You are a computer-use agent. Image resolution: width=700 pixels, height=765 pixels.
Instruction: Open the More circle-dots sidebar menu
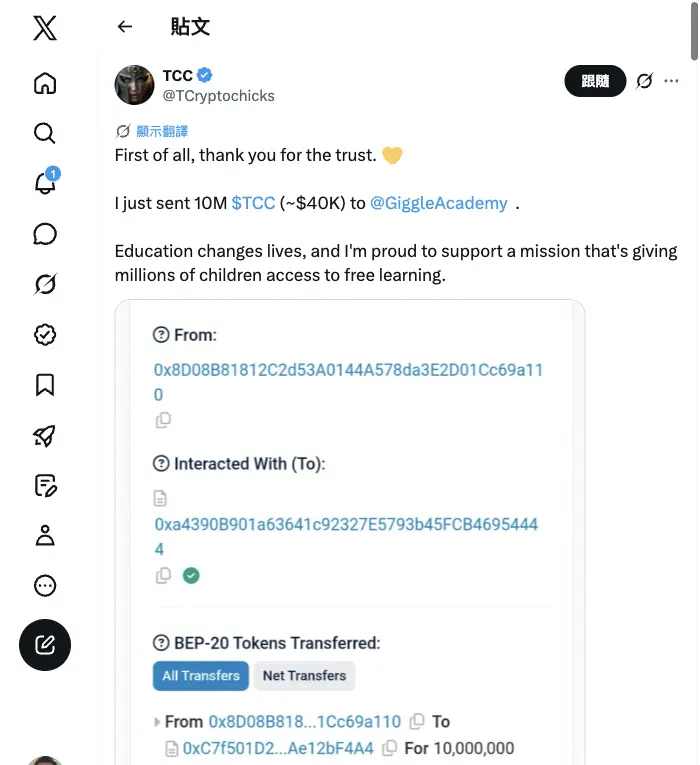[45, 585]
